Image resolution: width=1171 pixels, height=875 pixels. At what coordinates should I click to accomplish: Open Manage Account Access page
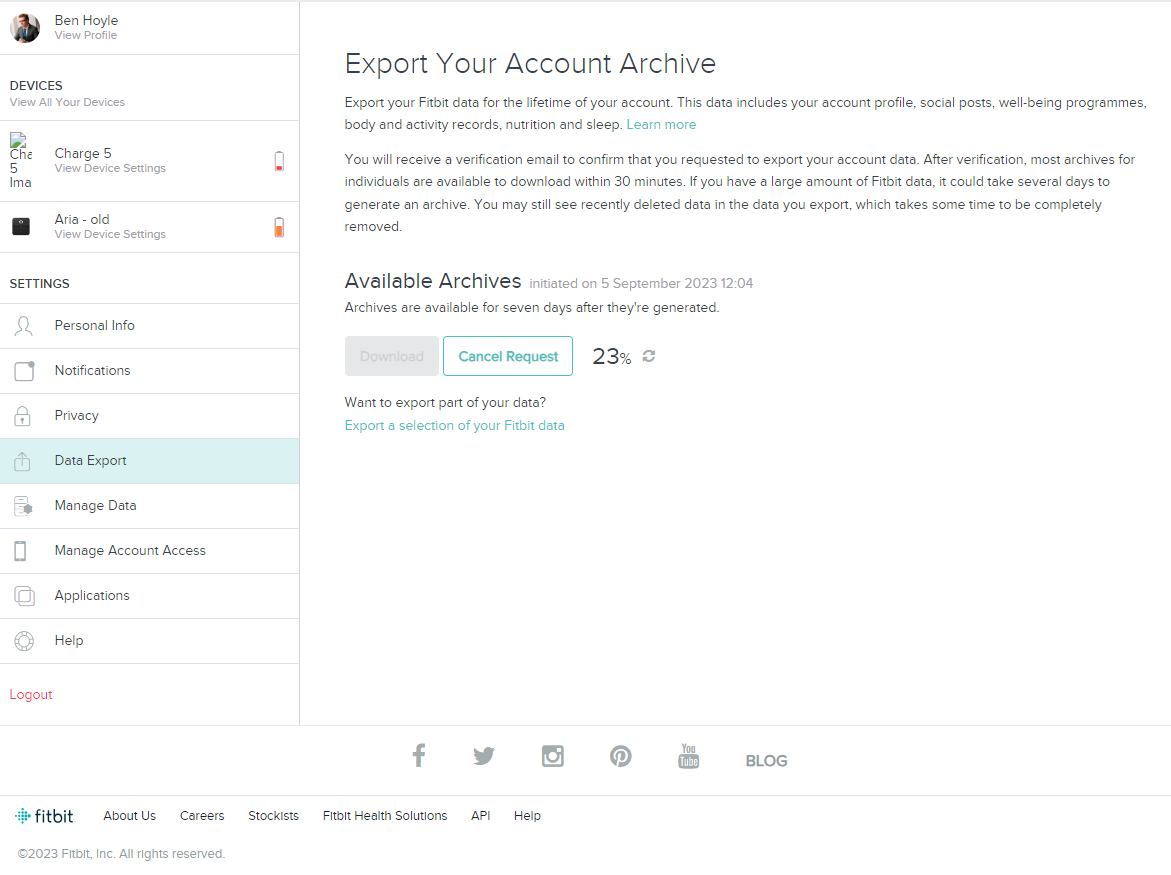[x=130, y=551]
